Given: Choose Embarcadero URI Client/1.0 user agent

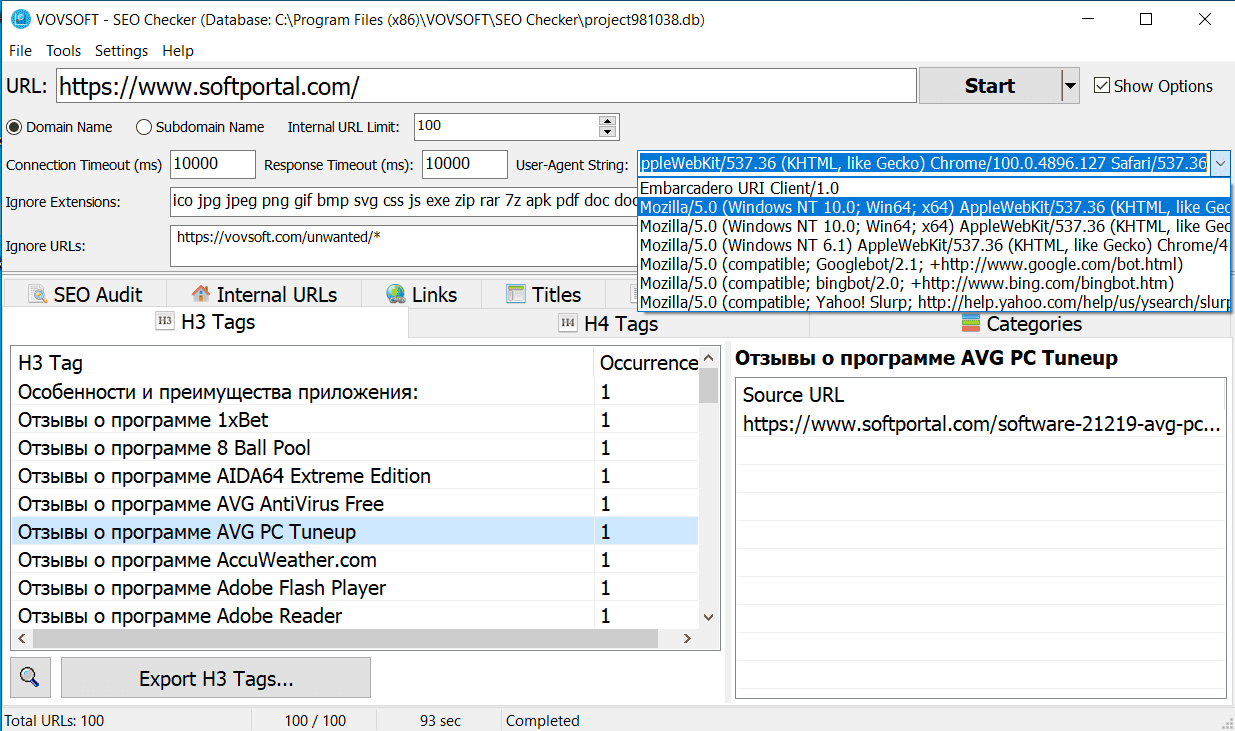Looking at the screenshot, I should tap(933, 188).
